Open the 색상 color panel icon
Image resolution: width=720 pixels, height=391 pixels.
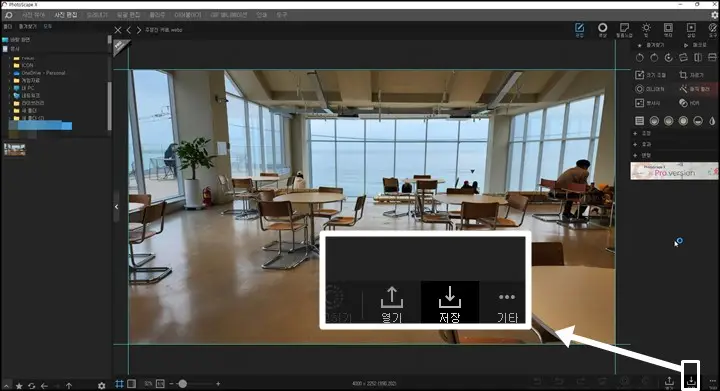point(602,30)
